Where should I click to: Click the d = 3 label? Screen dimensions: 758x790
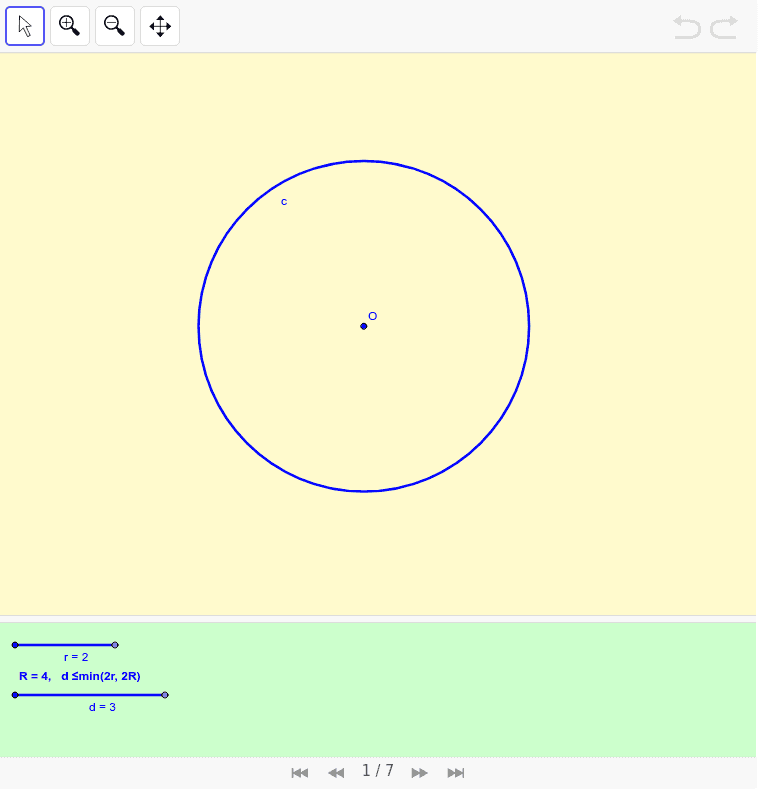[x=102, y=707]
